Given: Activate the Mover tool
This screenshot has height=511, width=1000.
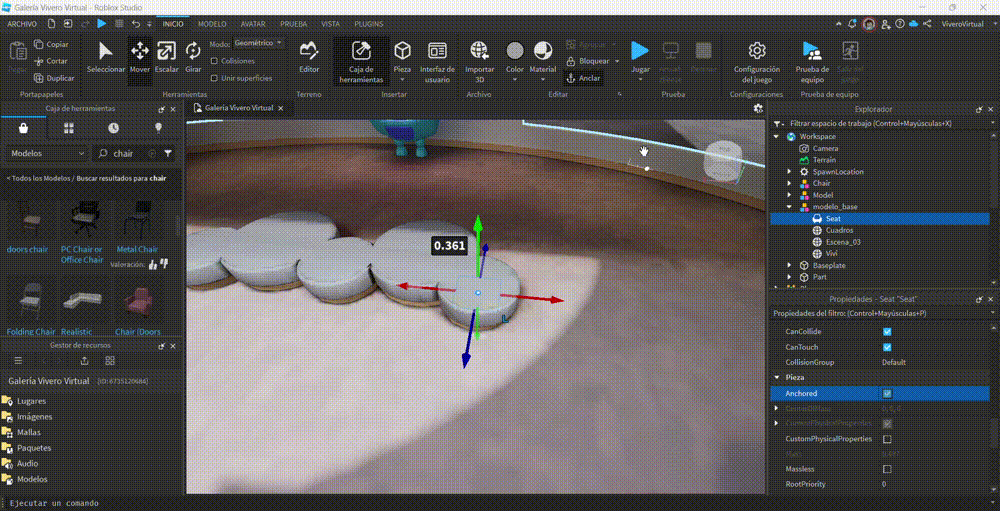Looking at the screenshot, I should (140, 57).
